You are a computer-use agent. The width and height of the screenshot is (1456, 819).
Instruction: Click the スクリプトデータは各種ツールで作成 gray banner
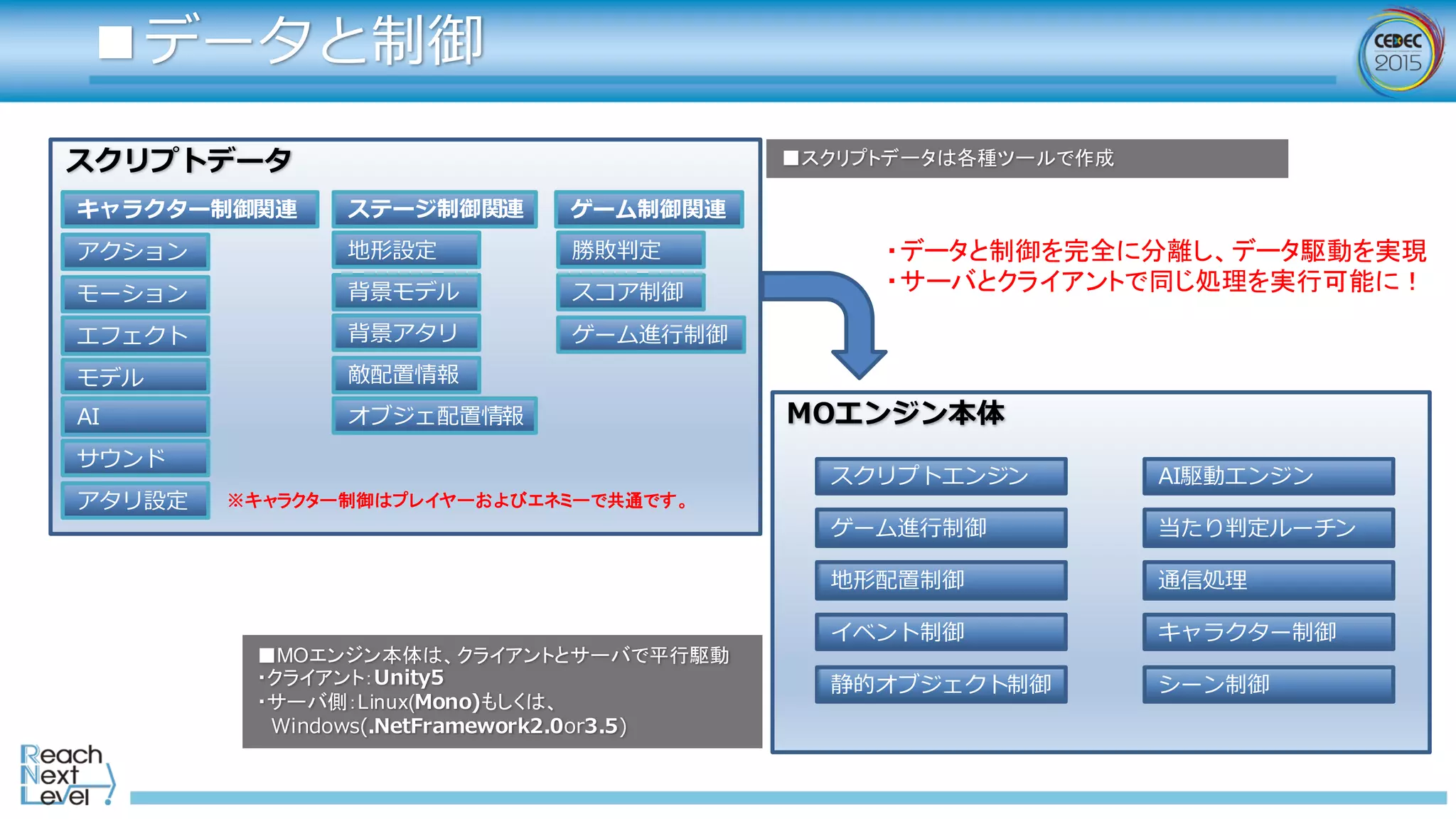[1027, 159]
